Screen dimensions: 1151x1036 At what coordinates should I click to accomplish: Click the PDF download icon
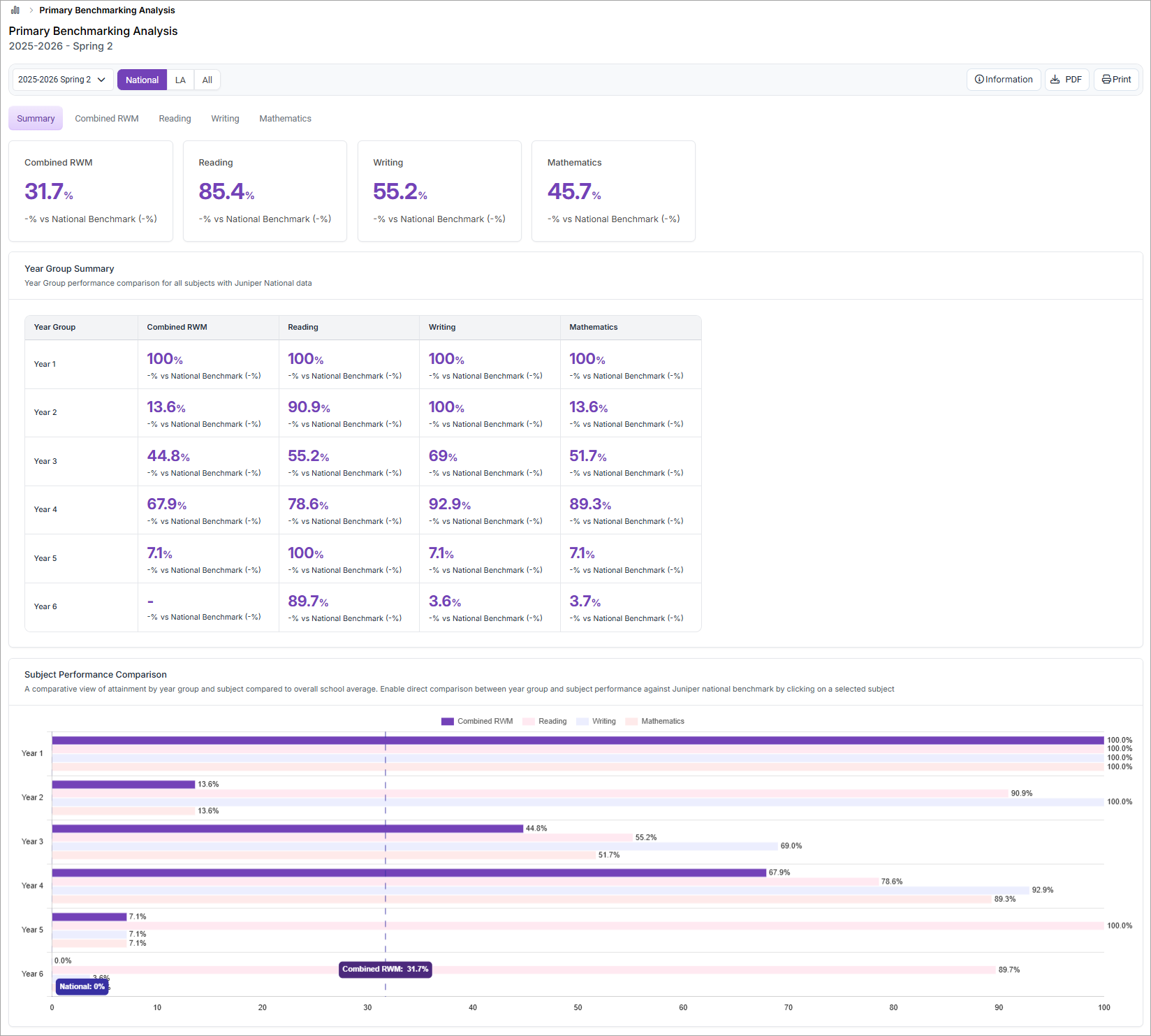(x=1055, y=80)
